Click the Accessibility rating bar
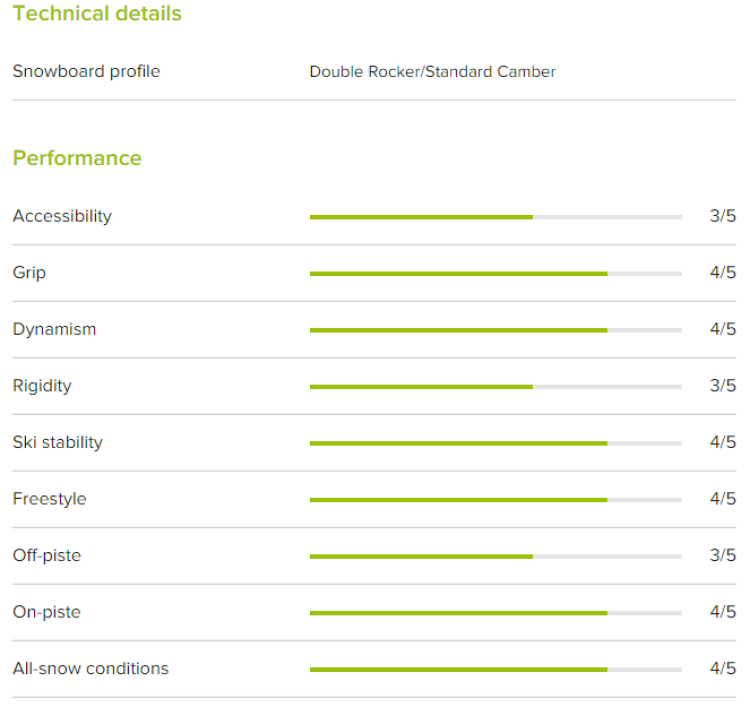 point(495,217)
